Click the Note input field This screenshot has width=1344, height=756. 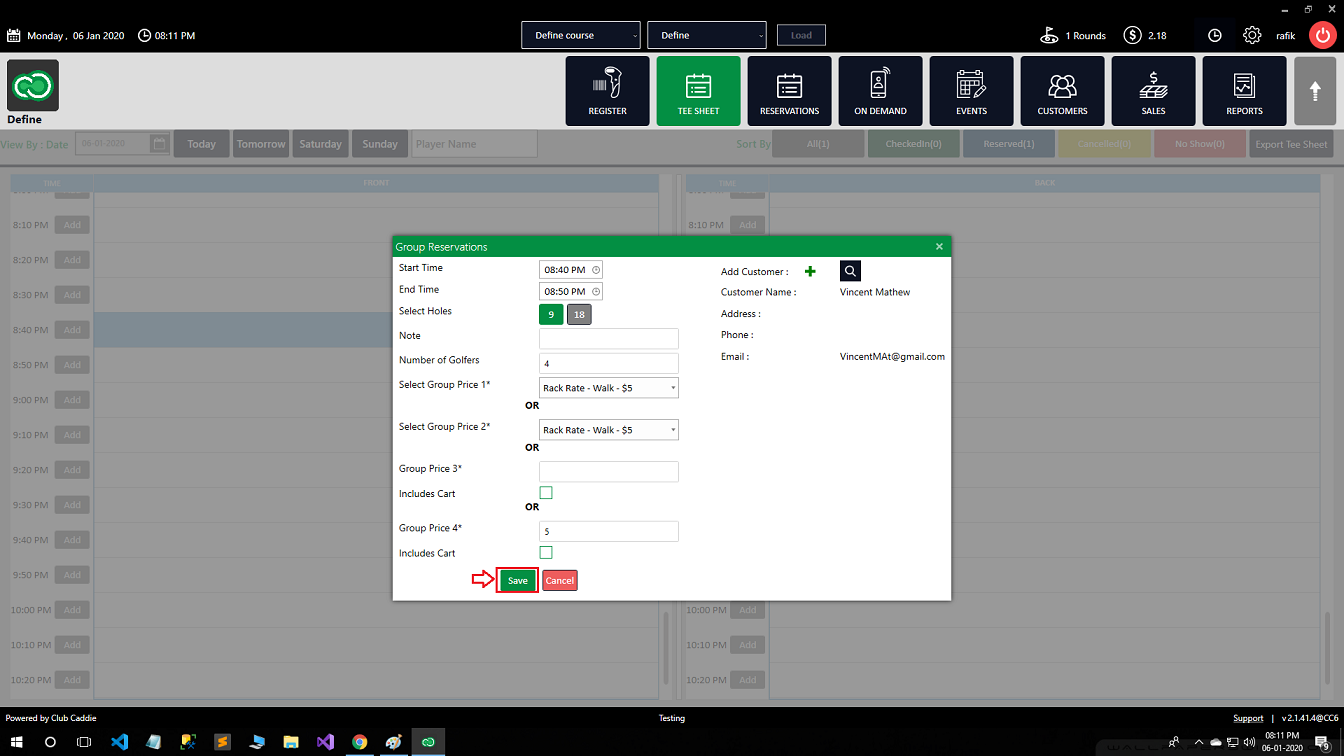[609, 339]
